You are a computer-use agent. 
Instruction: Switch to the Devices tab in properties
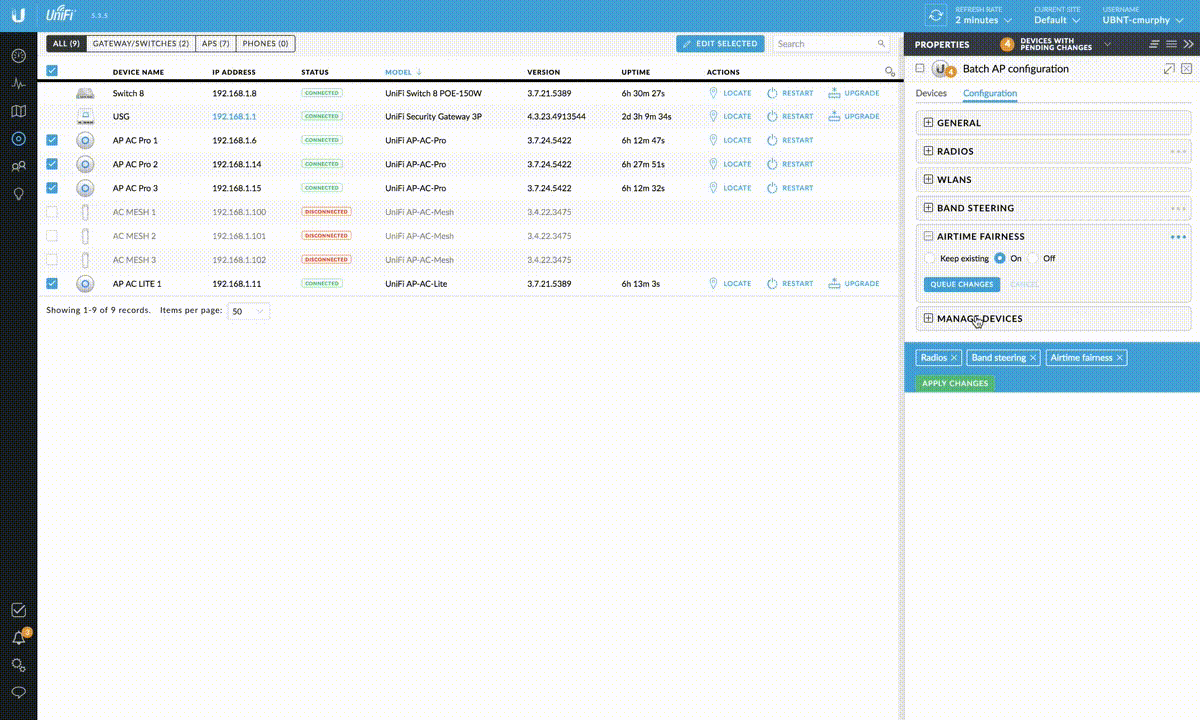pyautogui.click(x=931, y=93)
